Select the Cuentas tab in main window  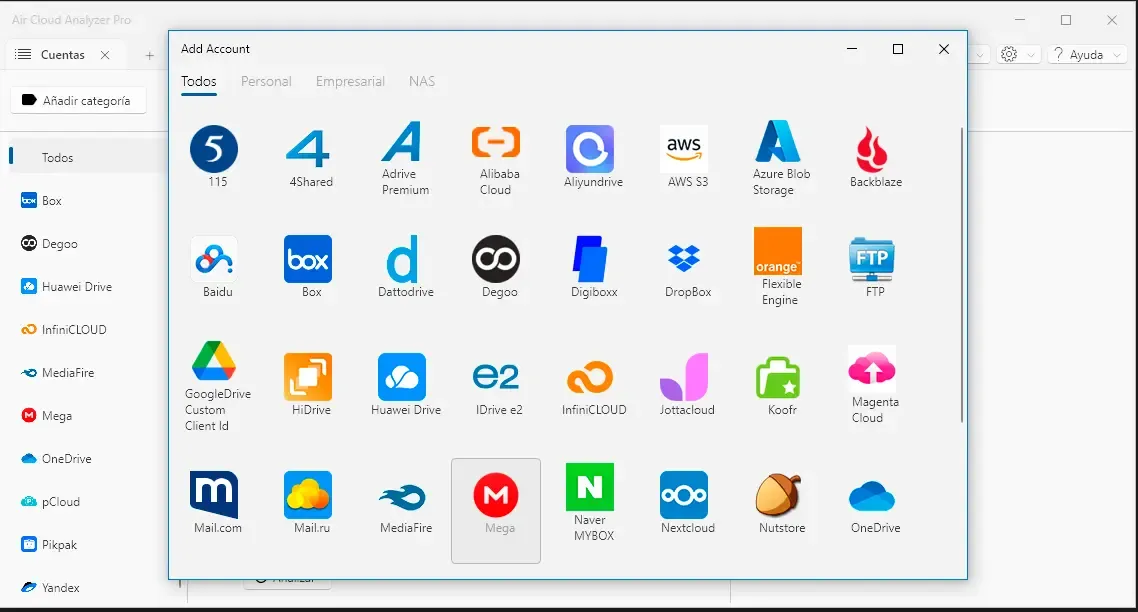(62, 54)
